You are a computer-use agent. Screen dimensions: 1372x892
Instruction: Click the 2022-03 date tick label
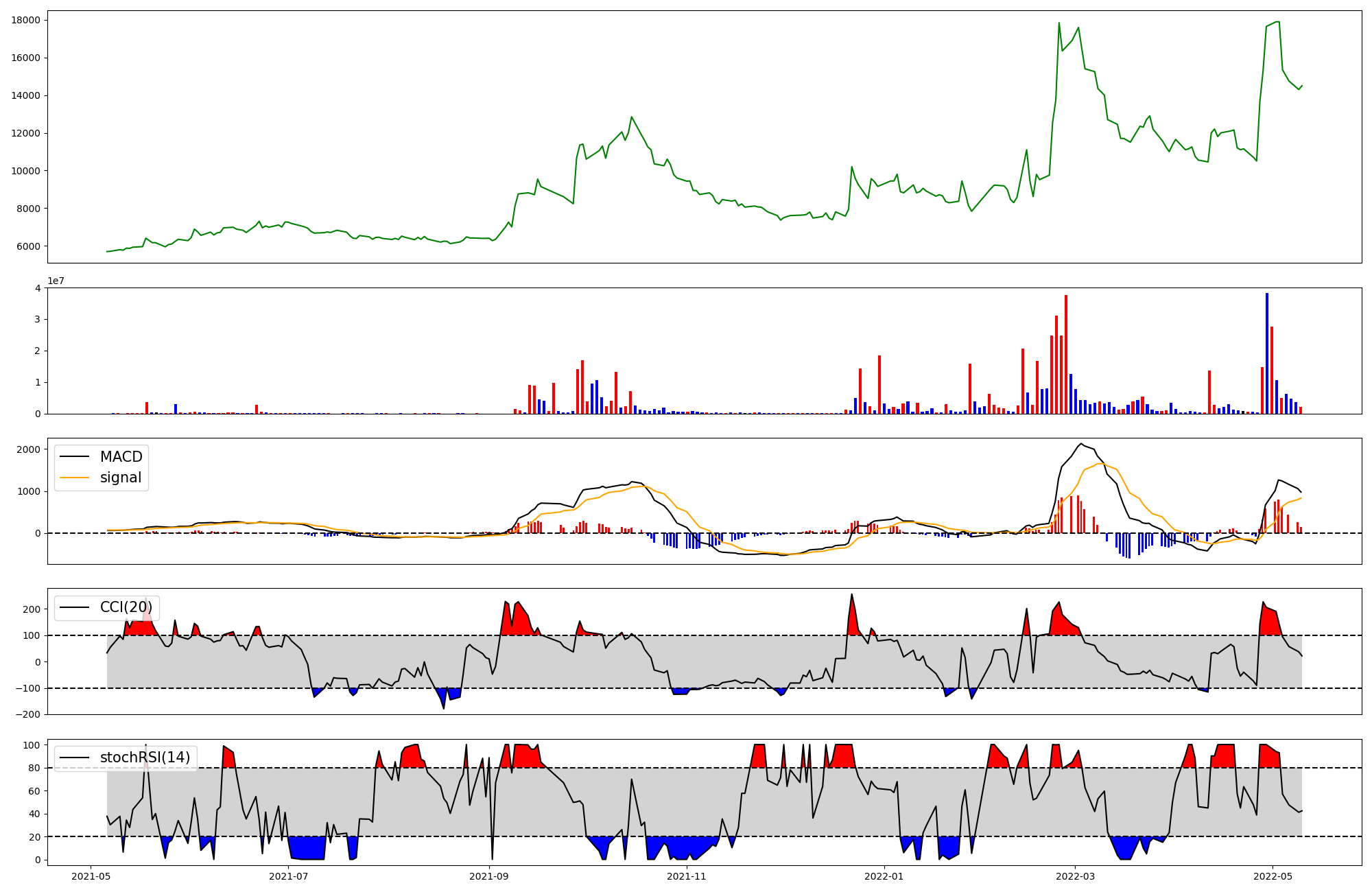coord(1075,876)
